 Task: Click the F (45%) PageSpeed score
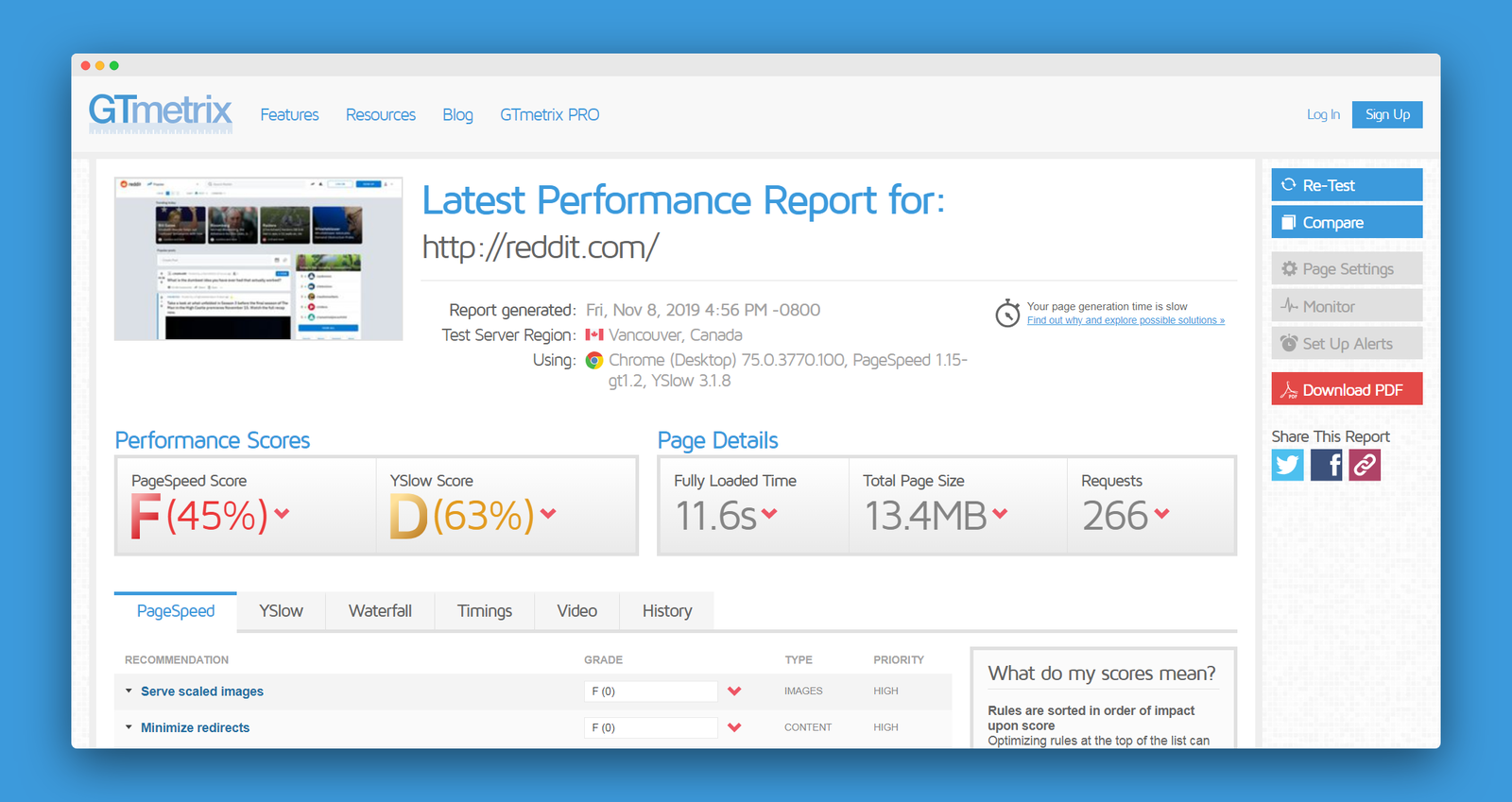(199, 516)
